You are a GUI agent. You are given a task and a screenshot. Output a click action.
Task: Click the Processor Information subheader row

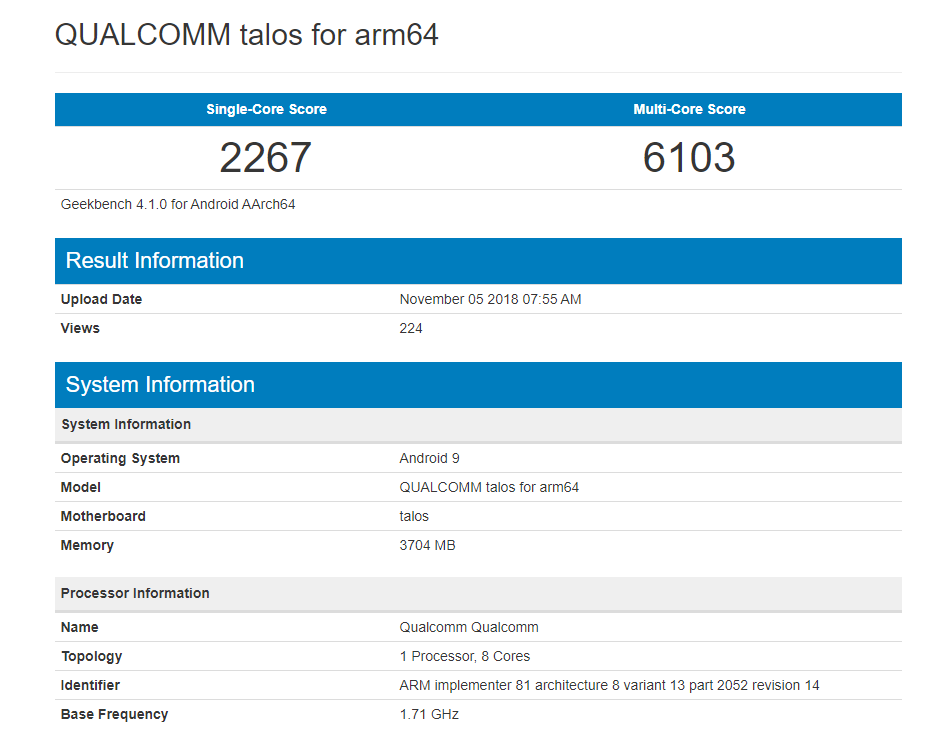coord(478,594)
